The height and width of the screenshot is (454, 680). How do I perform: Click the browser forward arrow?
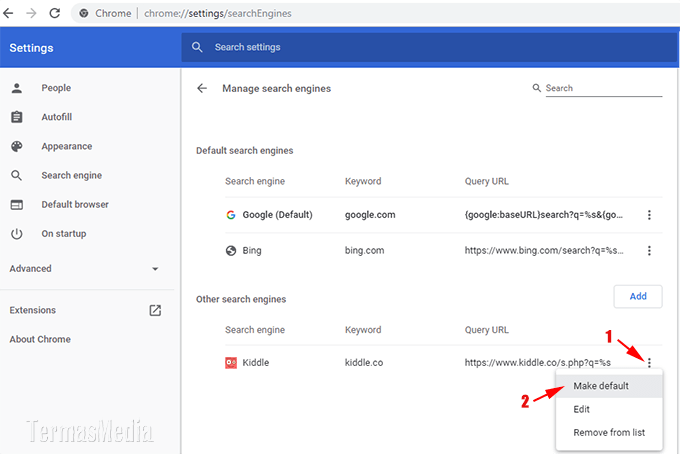[x=31, y=13]
